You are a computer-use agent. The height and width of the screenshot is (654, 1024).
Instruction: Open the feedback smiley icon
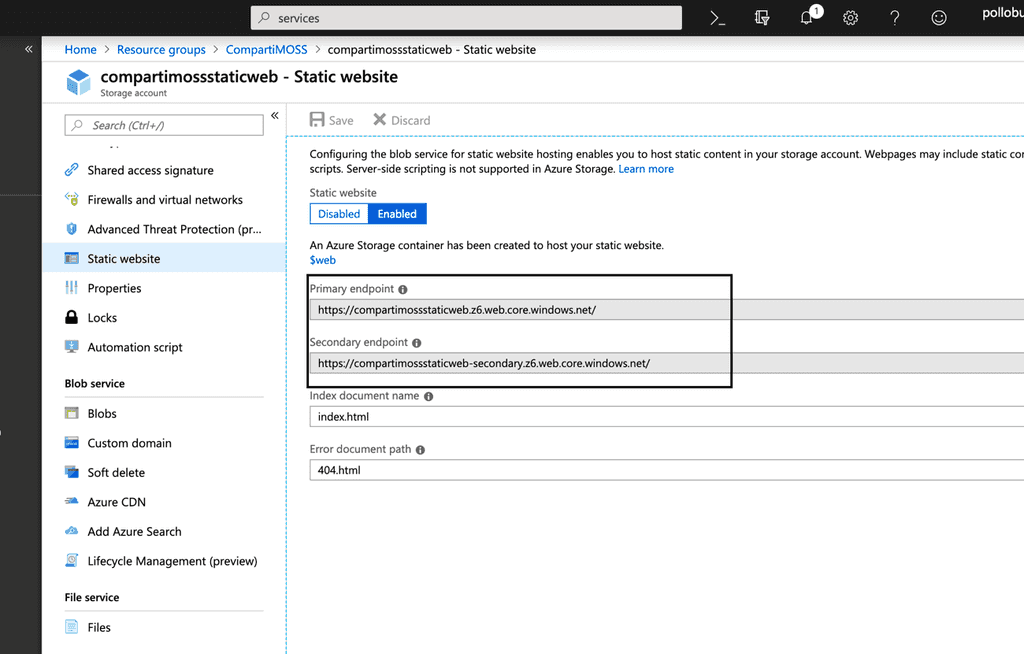pyautogui.click(x=939, y=18)
